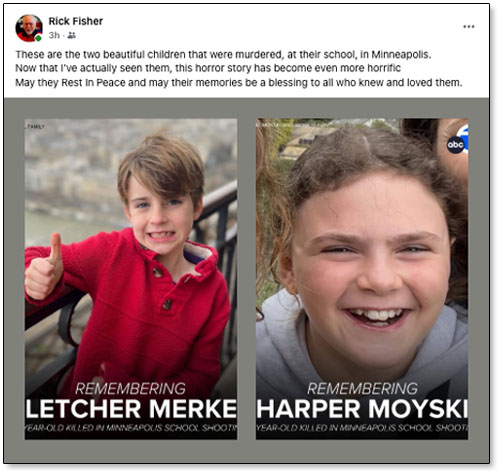
Task: Click the green online status dot on avatar
Action: coord(39,38)
